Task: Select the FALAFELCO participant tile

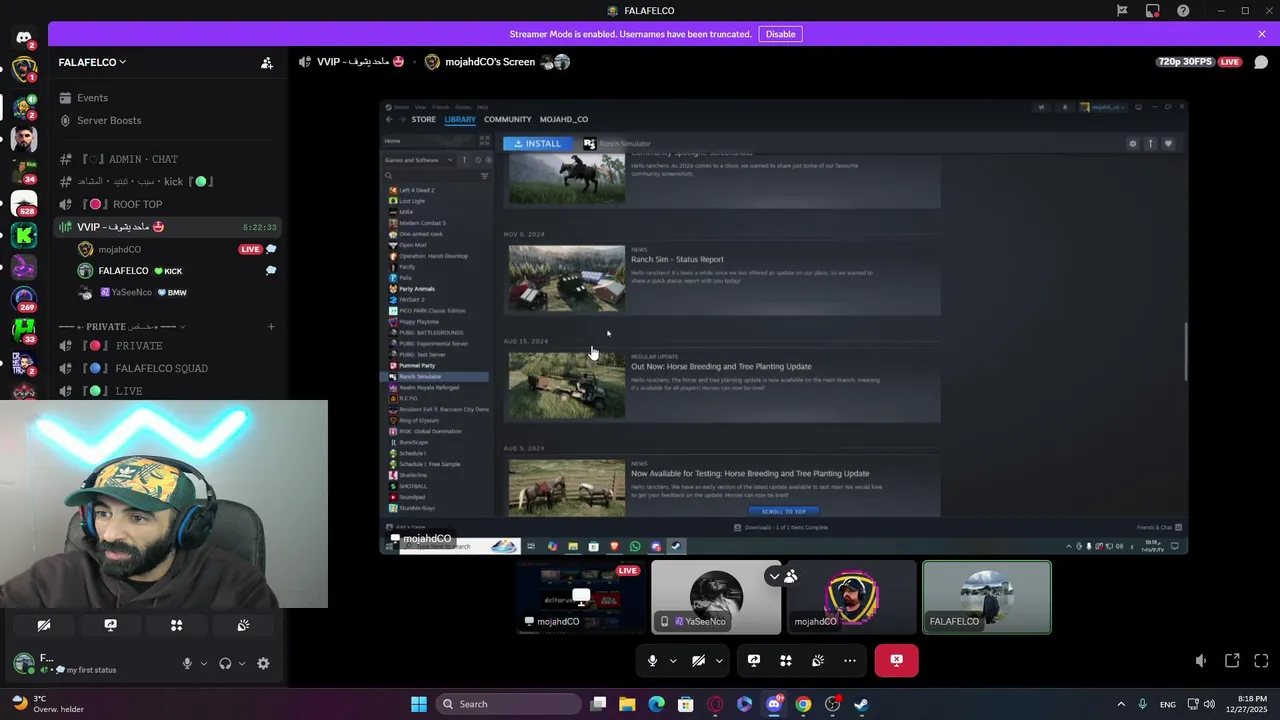Action: tap(987, 597)
